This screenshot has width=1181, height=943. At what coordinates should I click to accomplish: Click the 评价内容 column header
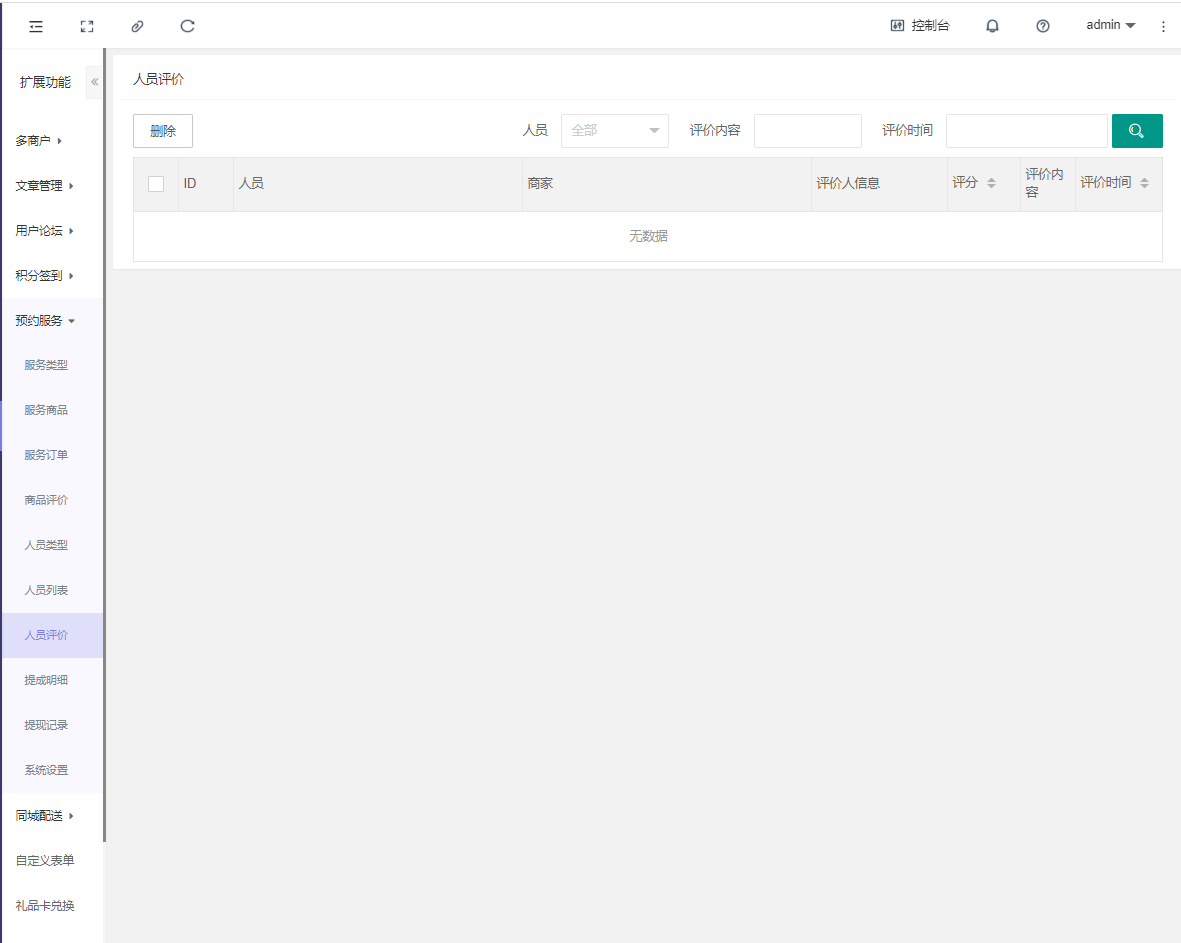tap(1048, 184)
